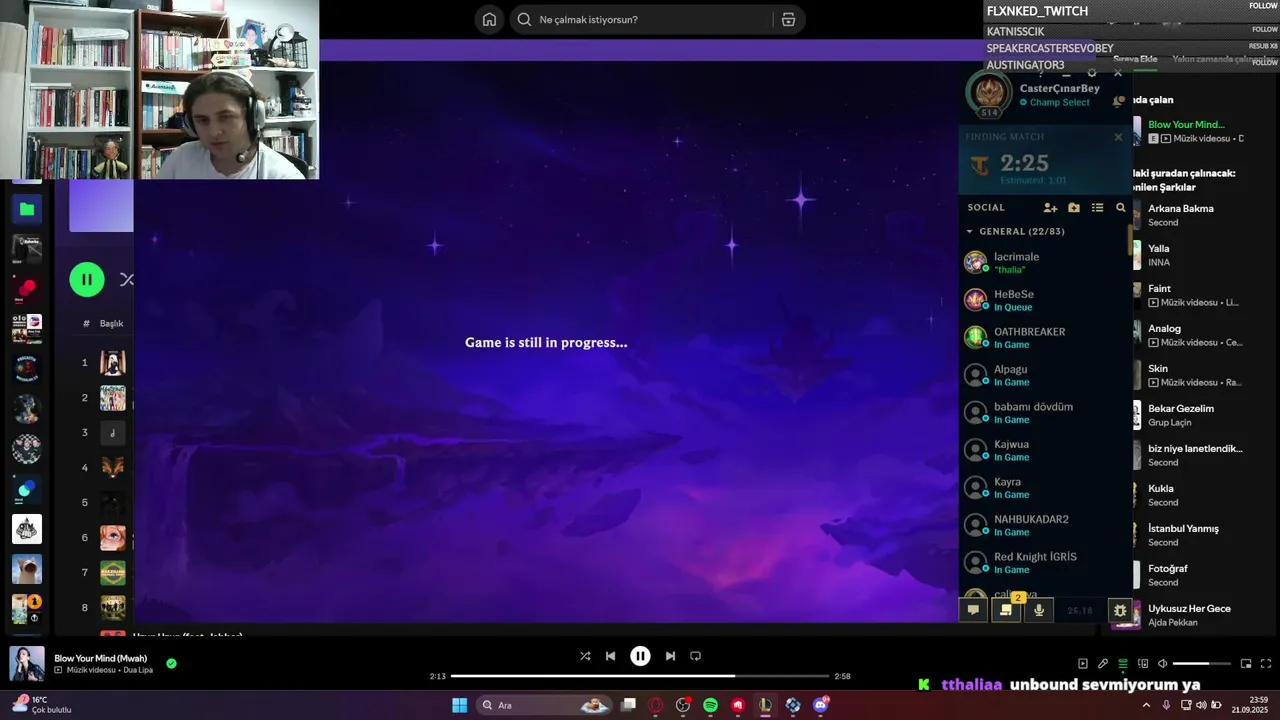This screenshot has width=1280, height=720.
Task: Select track 1 cover in the playlist
Action: coord(113,362)
